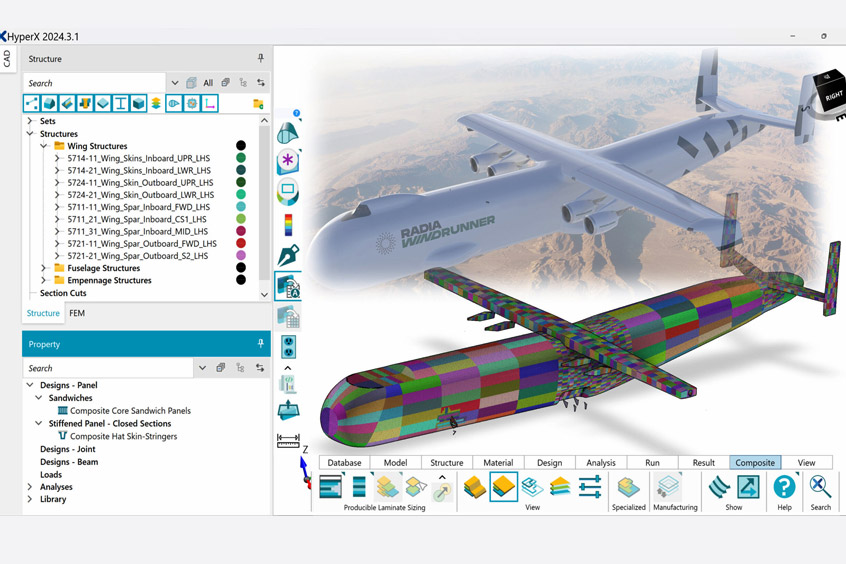Screen dimensions: 846x564
Task: Click the Manufacturing ribbon icon
Action: 668,487
